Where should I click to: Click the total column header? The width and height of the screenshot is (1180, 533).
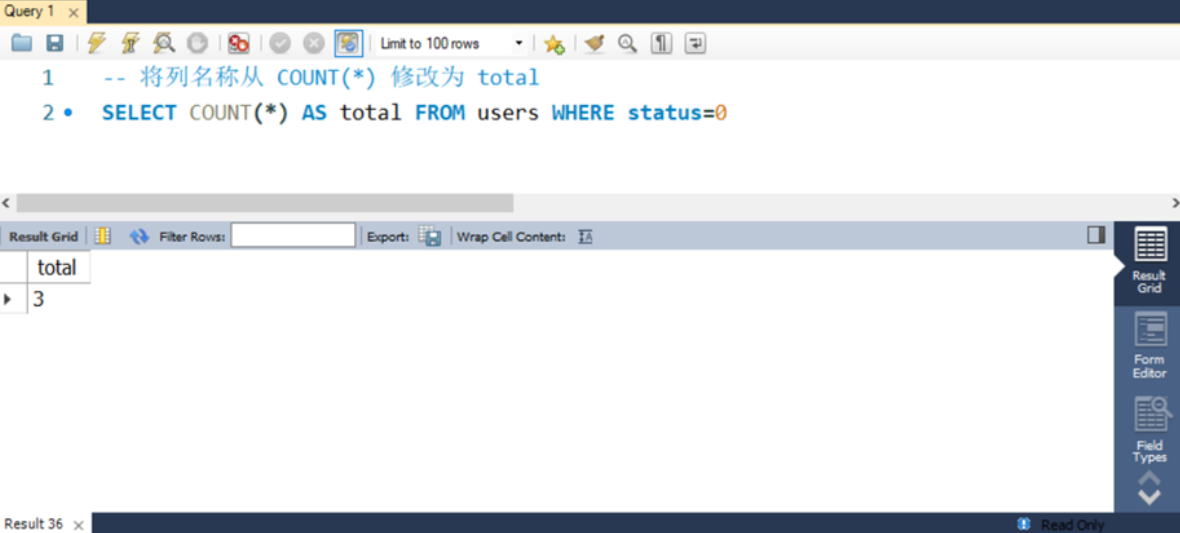pyautogui.click(x=58, y=267)
